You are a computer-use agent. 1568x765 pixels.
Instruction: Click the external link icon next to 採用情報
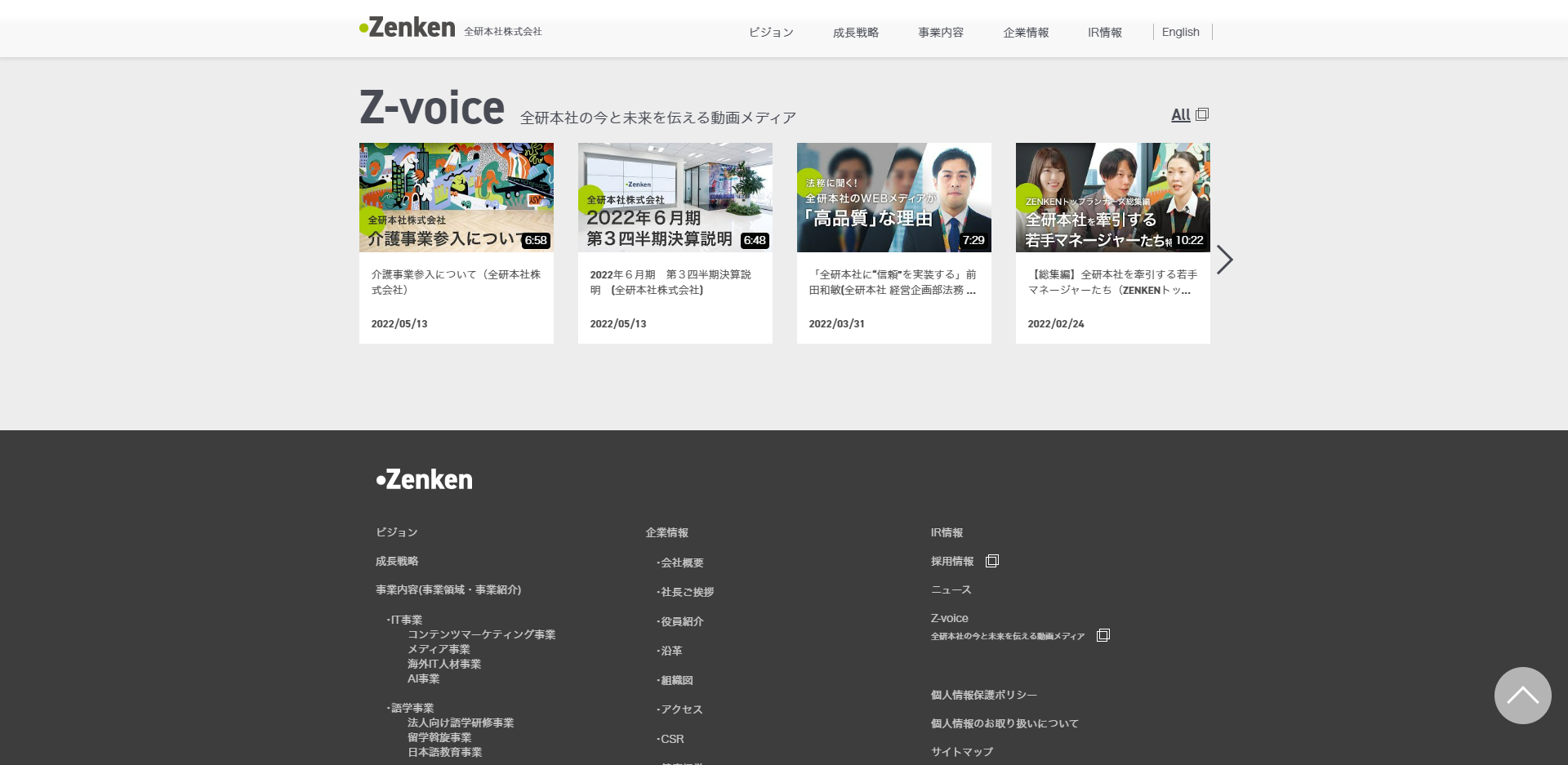click(992, 561)
